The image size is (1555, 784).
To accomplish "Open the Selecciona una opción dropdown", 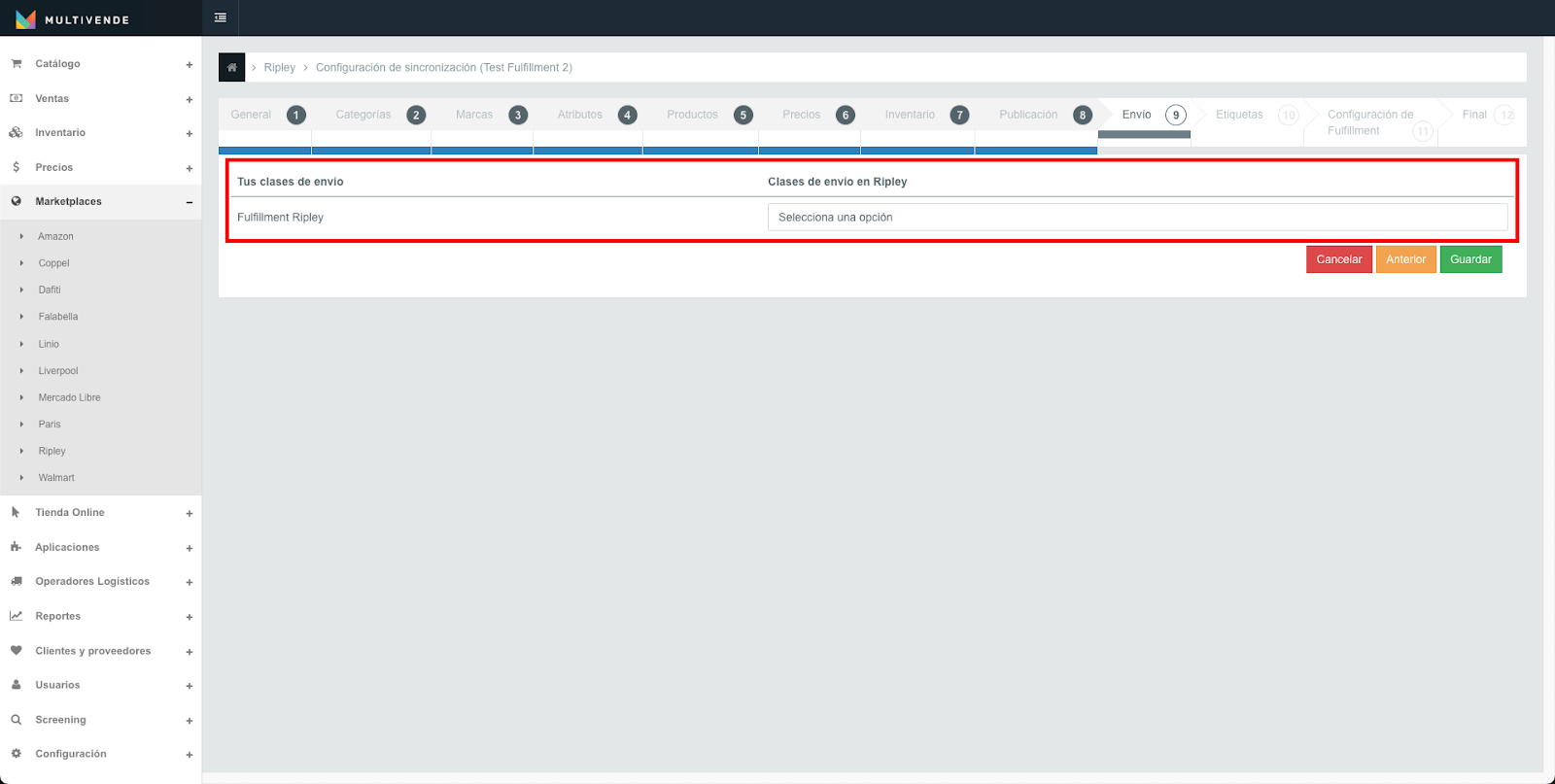I will point(1137,218).
